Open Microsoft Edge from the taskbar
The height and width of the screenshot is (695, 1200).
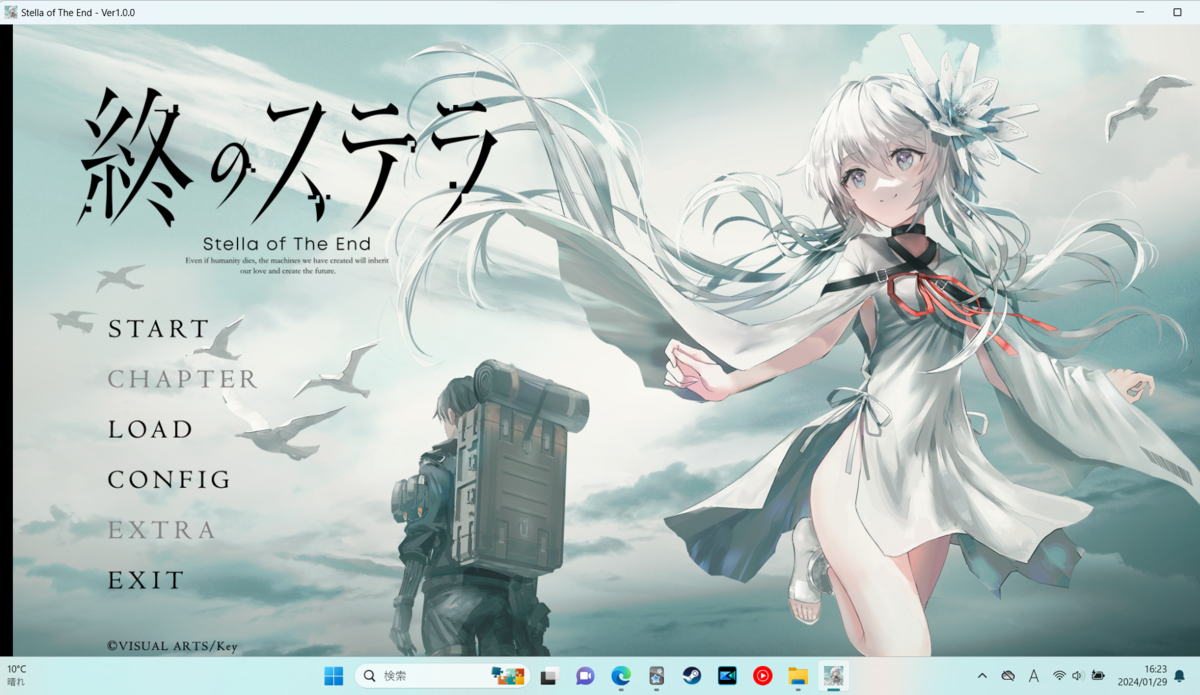[x=621, y=676]
